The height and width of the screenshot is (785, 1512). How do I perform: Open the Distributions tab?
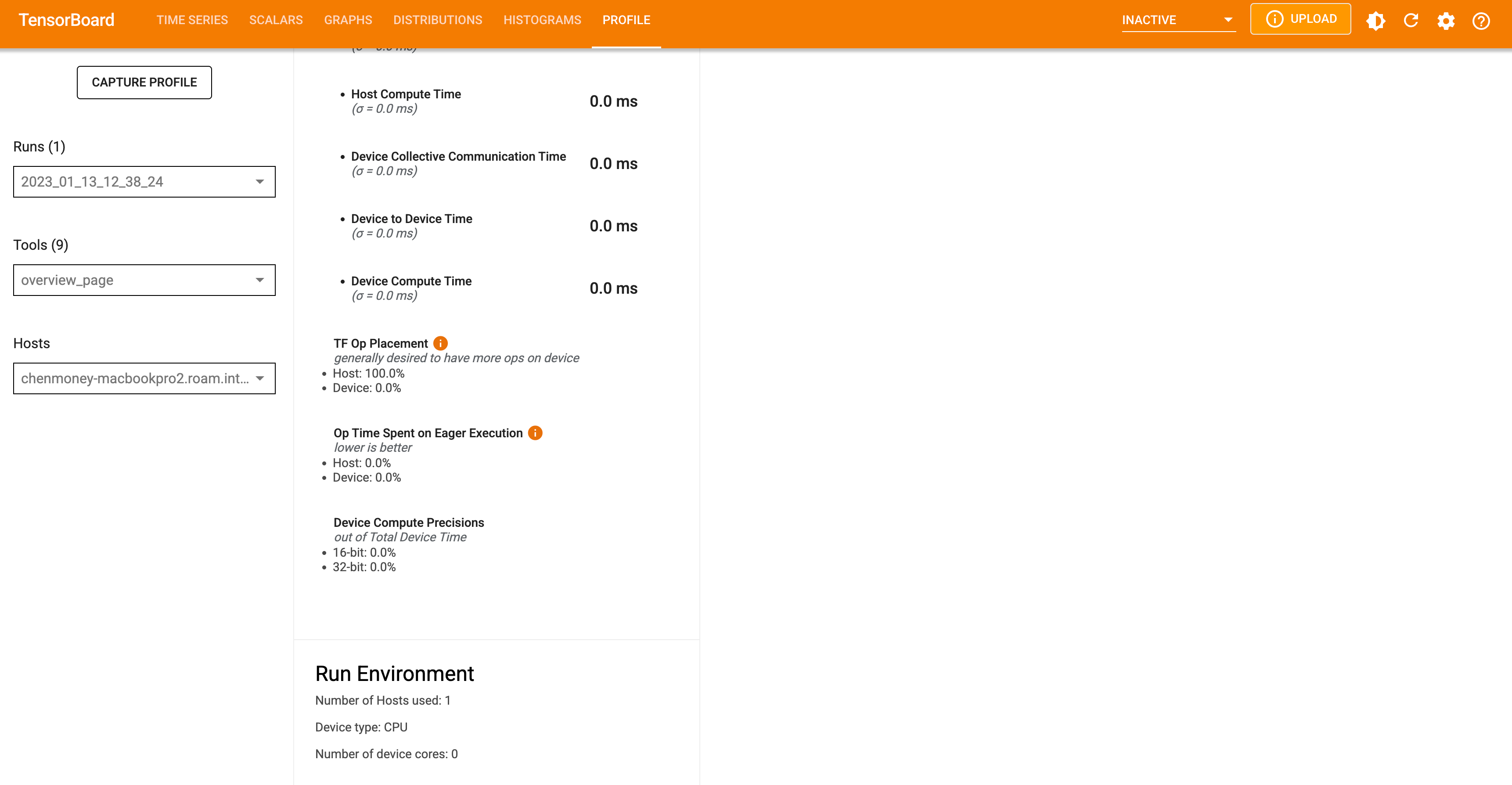click(437, 20)
